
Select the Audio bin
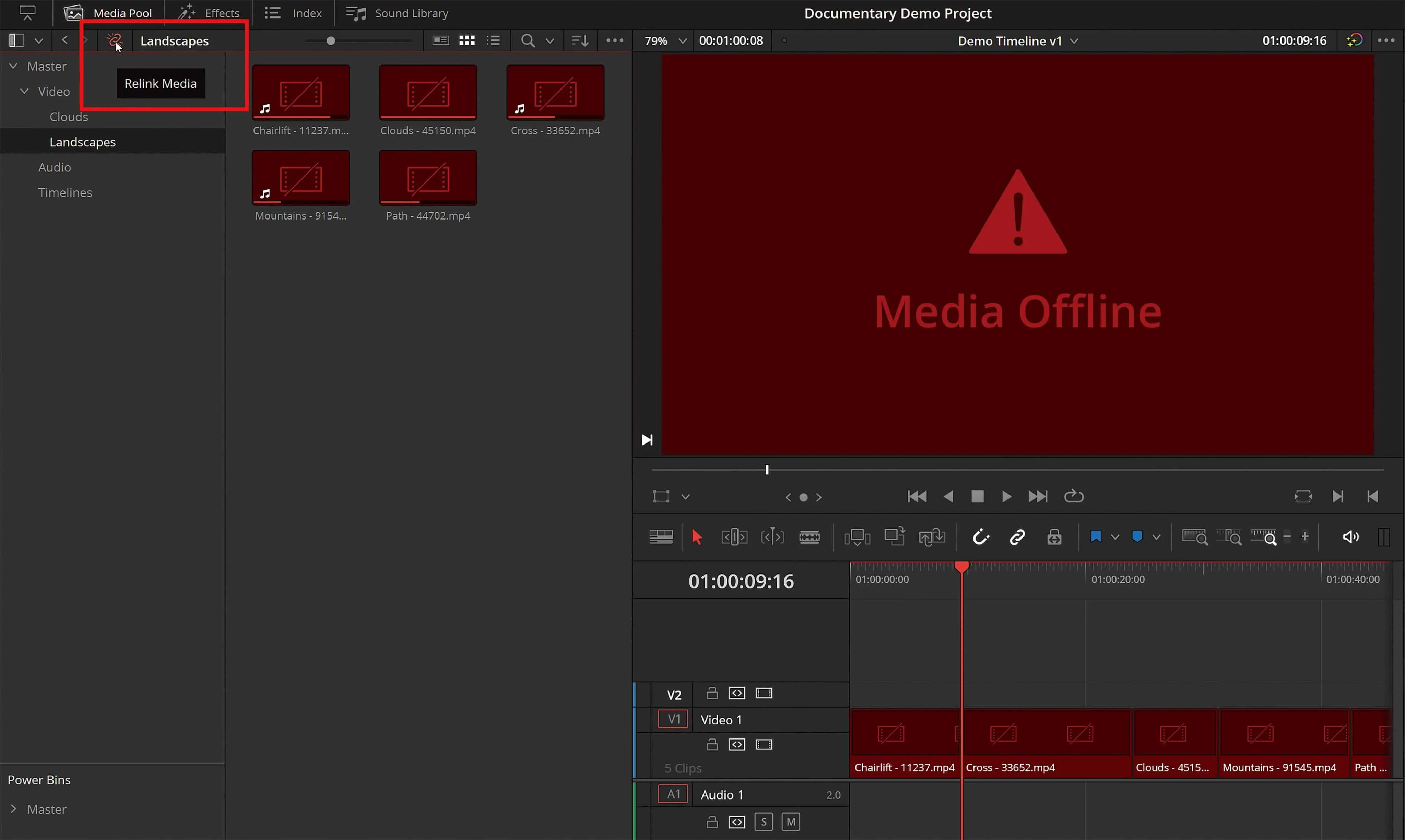pyautogui.click(x=54, y=167)
